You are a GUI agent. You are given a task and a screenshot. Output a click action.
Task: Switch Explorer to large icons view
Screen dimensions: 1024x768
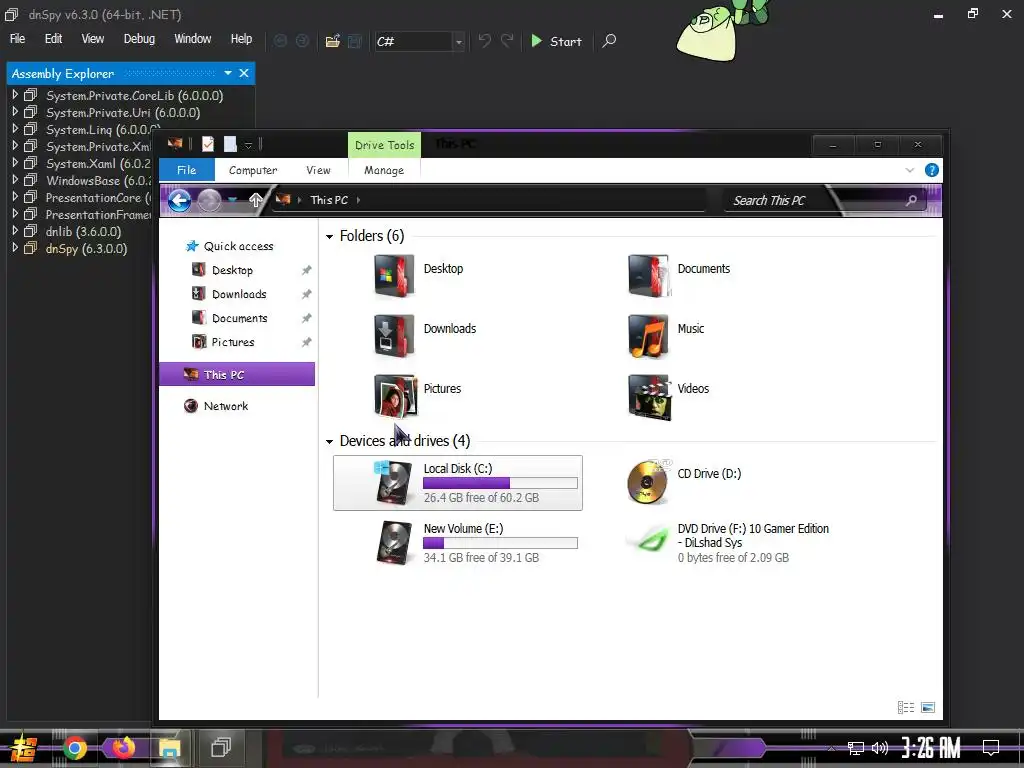928,707
